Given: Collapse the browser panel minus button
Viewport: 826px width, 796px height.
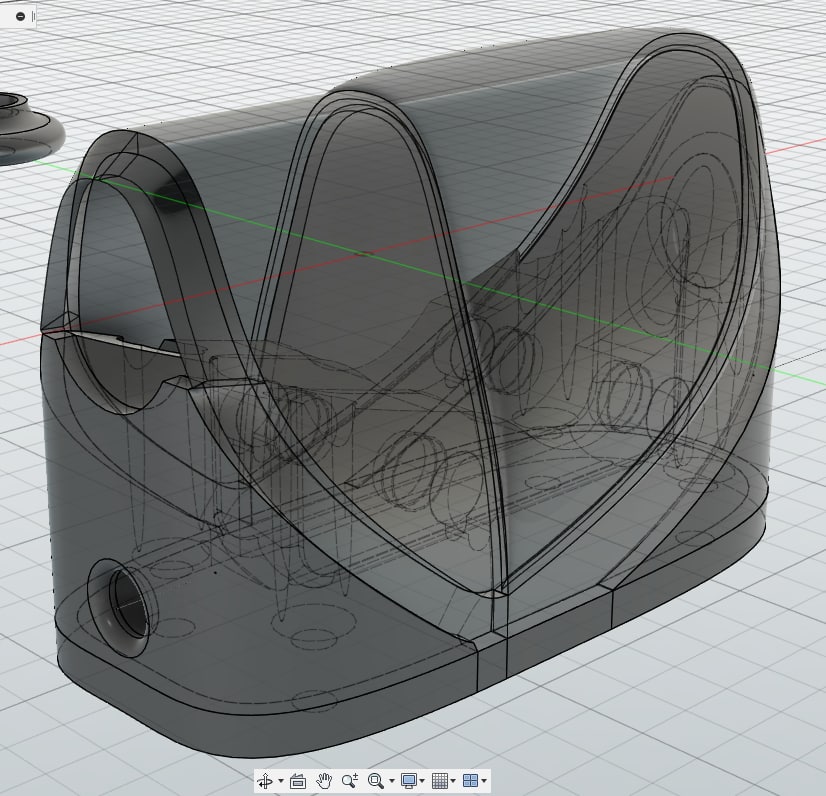Looking at the screenshot, I should [x=20, y=16].
